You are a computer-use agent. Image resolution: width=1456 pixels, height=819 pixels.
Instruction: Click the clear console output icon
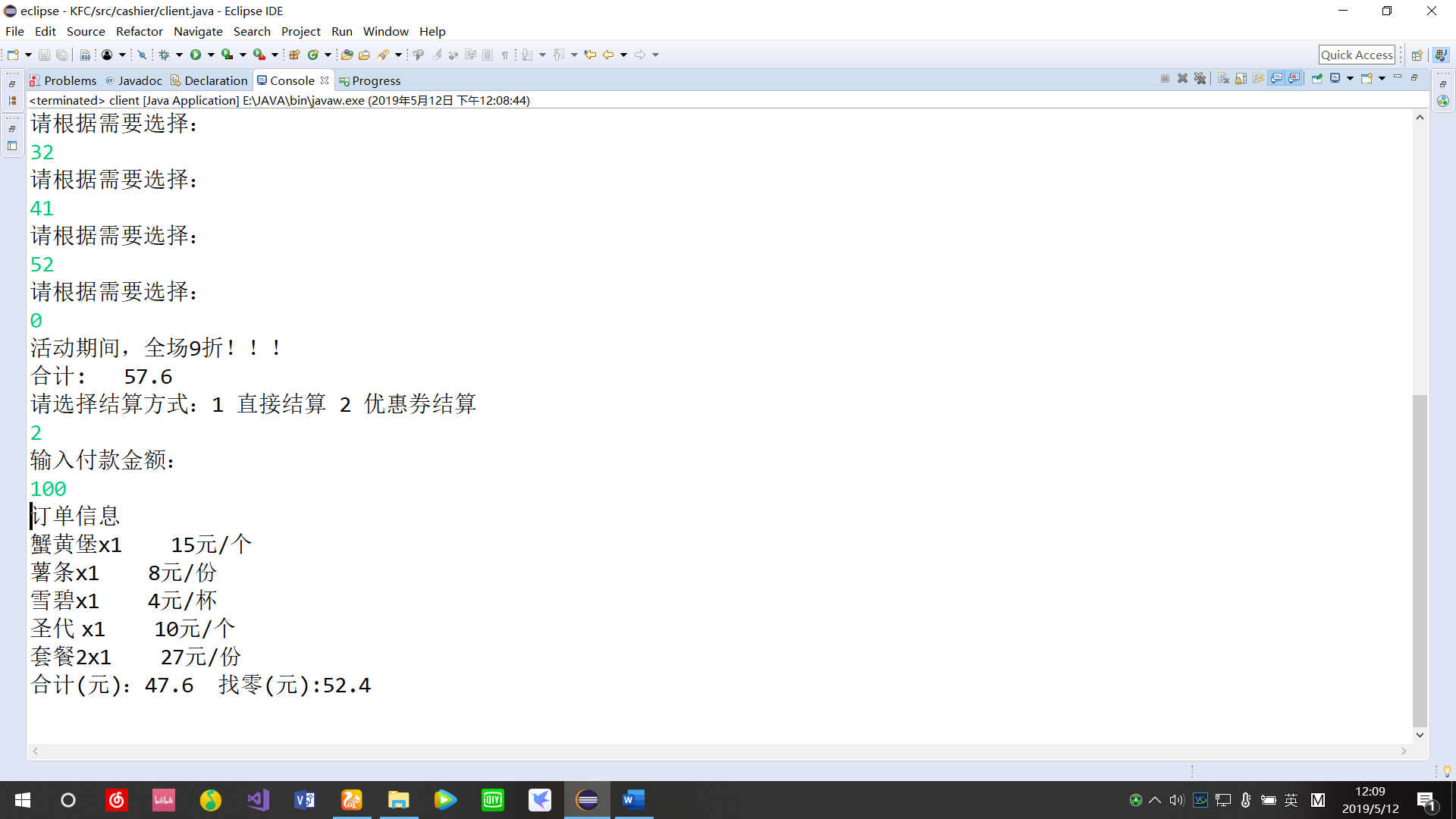(x=1222, y=80)
